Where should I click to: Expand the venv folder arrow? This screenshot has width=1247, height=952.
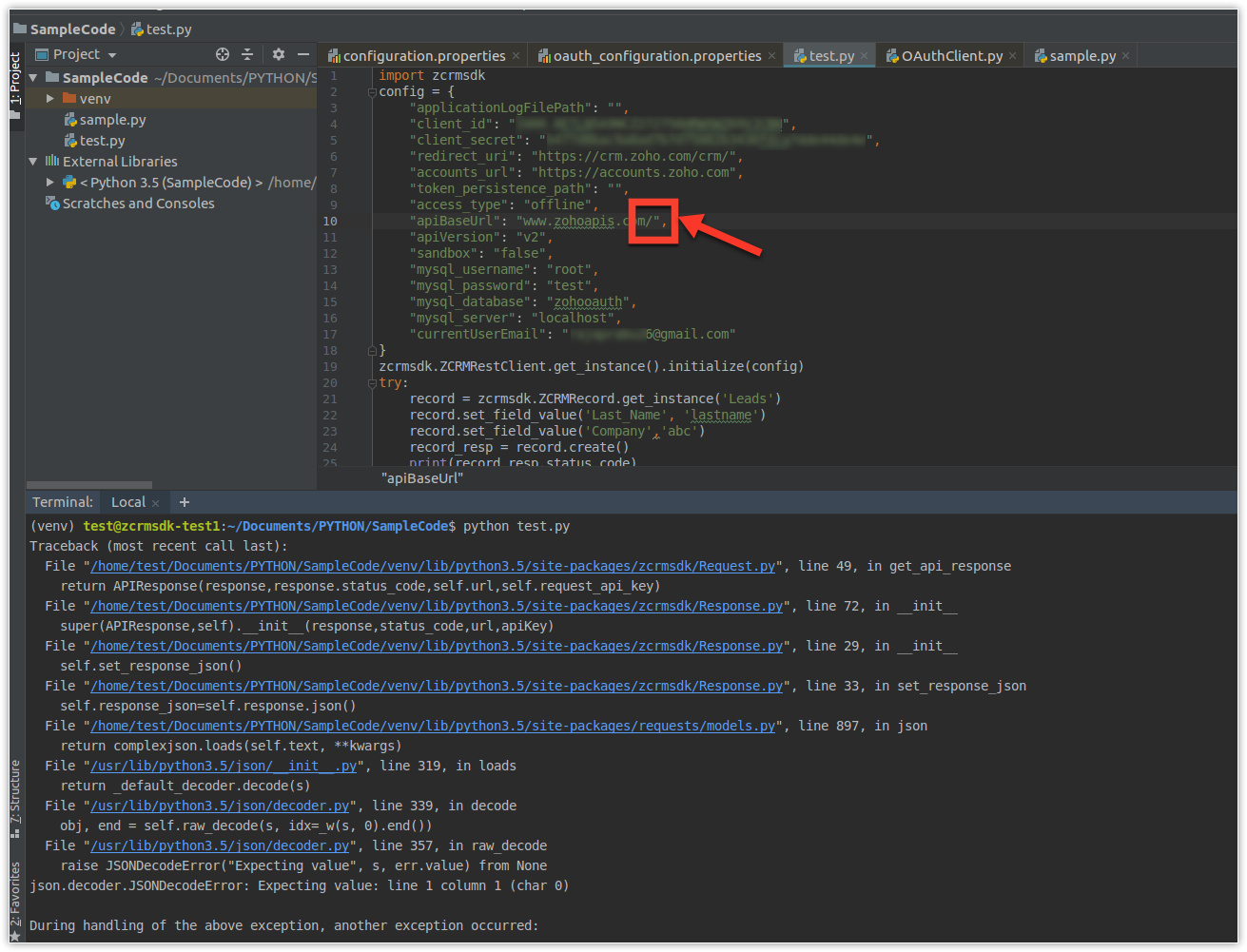(50, 99)
